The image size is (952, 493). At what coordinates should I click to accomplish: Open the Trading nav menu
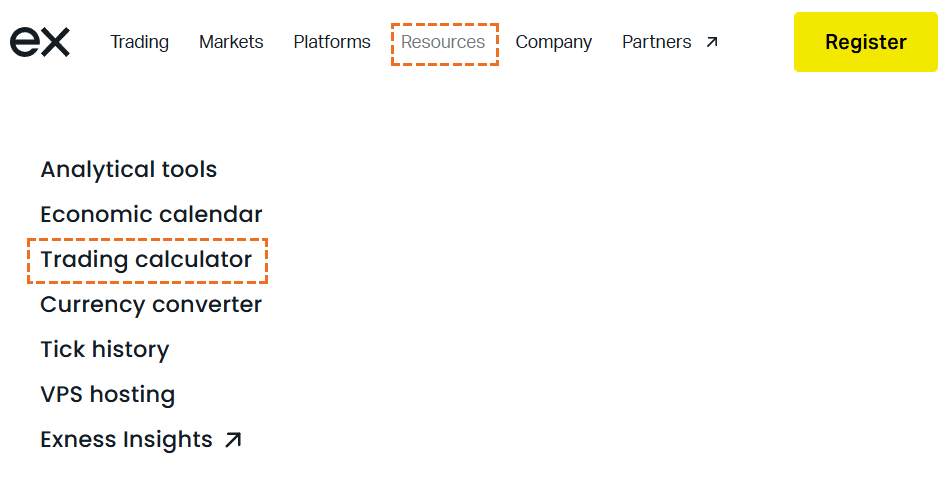(140, 42)
